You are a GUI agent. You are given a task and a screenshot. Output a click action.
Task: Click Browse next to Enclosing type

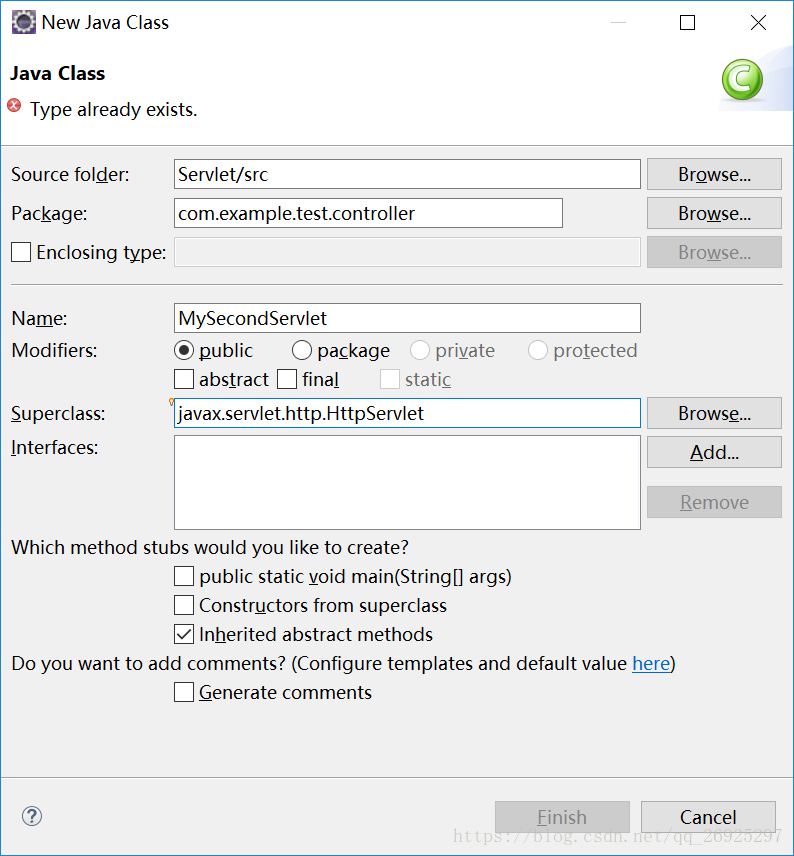tap(714, 252)
